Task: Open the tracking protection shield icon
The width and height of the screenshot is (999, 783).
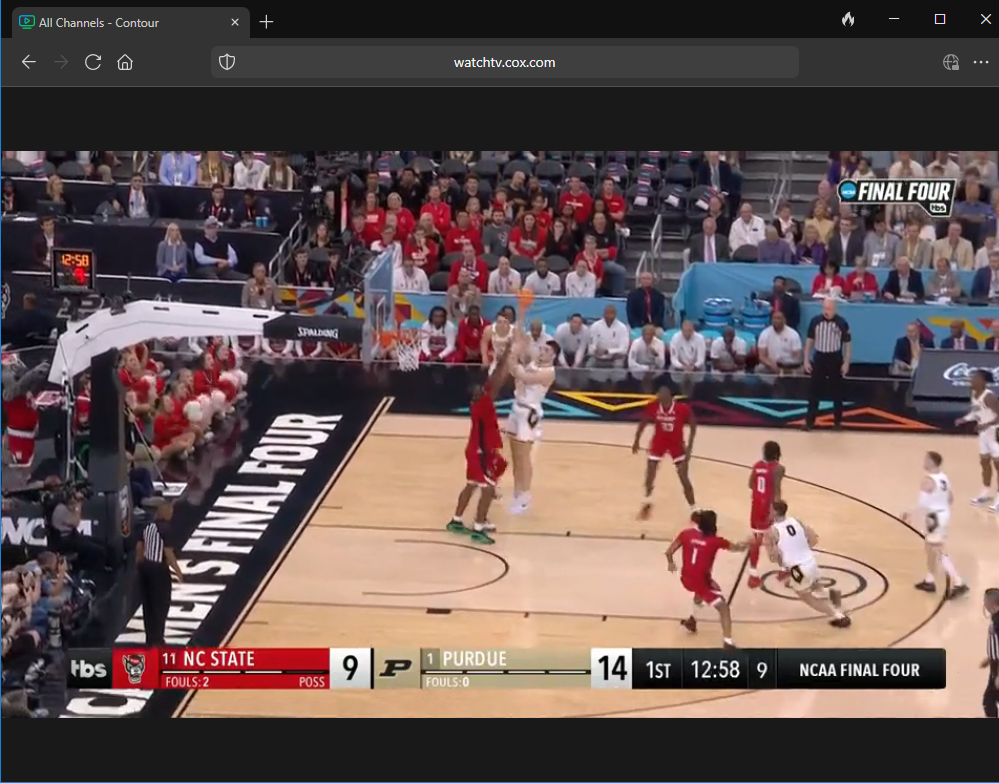Action: pyautogui.click(x=227, y=62)
